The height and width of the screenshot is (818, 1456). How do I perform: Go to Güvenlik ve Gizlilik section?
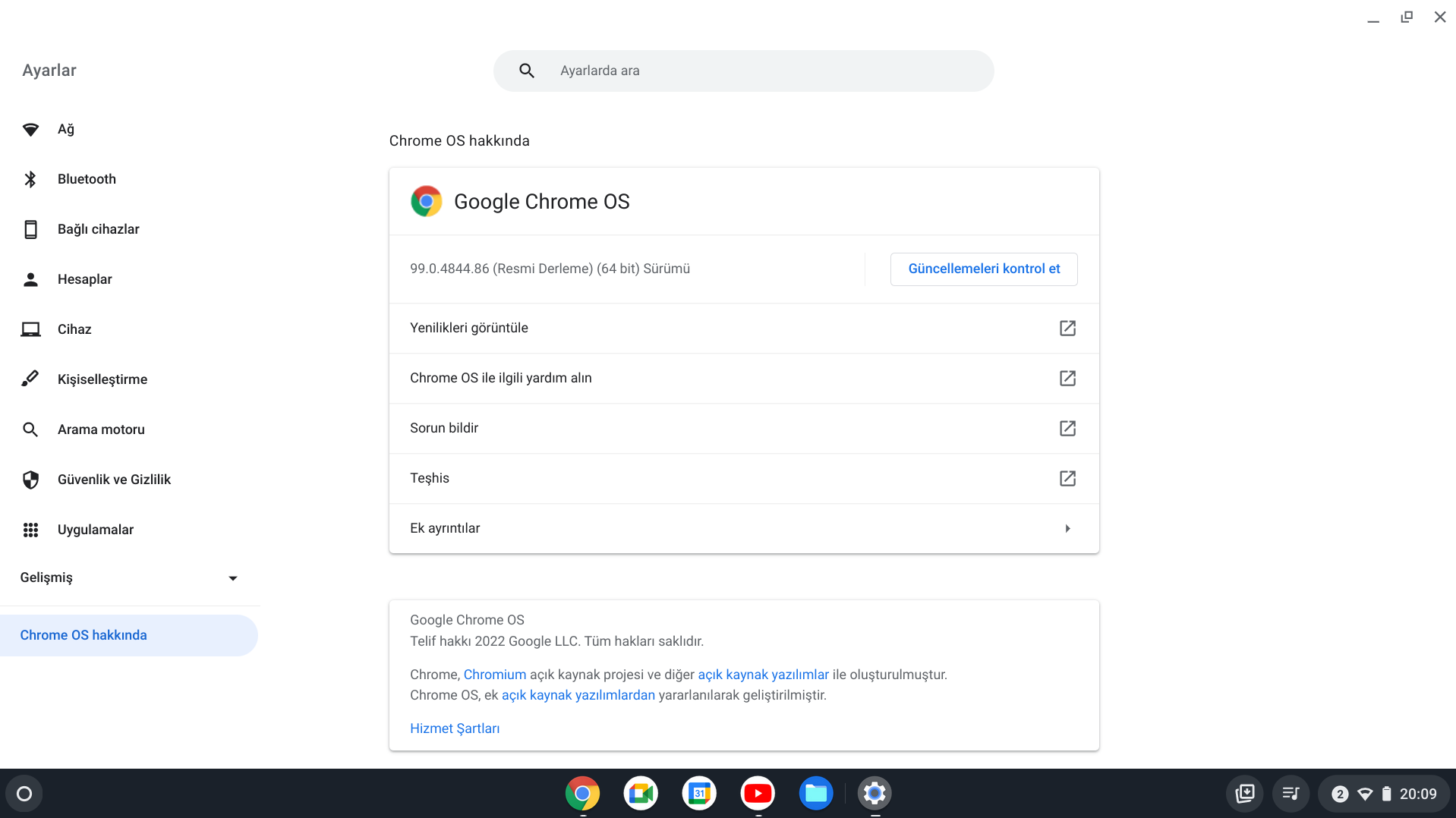[x=129, y=480]
